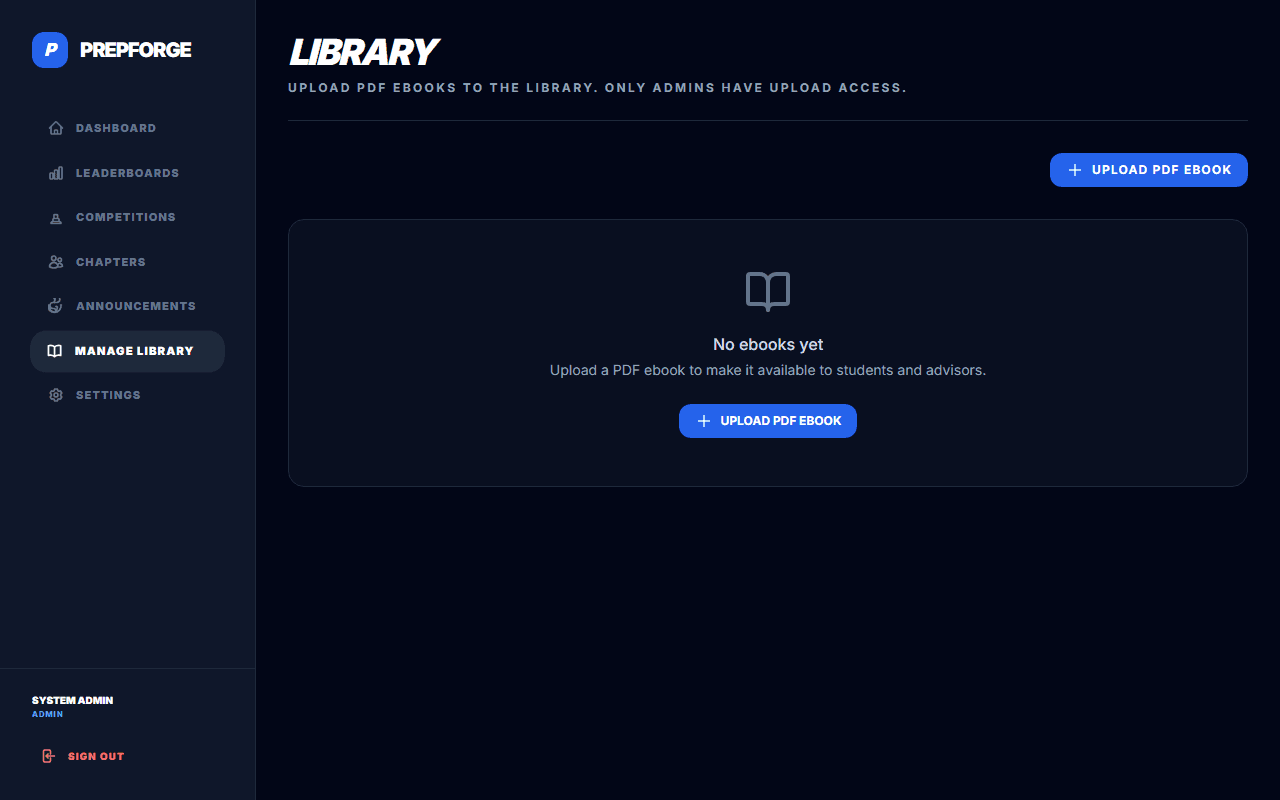The width and height of the screenshot is (1280, 800).
Task: Click the book icon above No ebooks yet
Action: pyautogui.click(x=767, y=292)
